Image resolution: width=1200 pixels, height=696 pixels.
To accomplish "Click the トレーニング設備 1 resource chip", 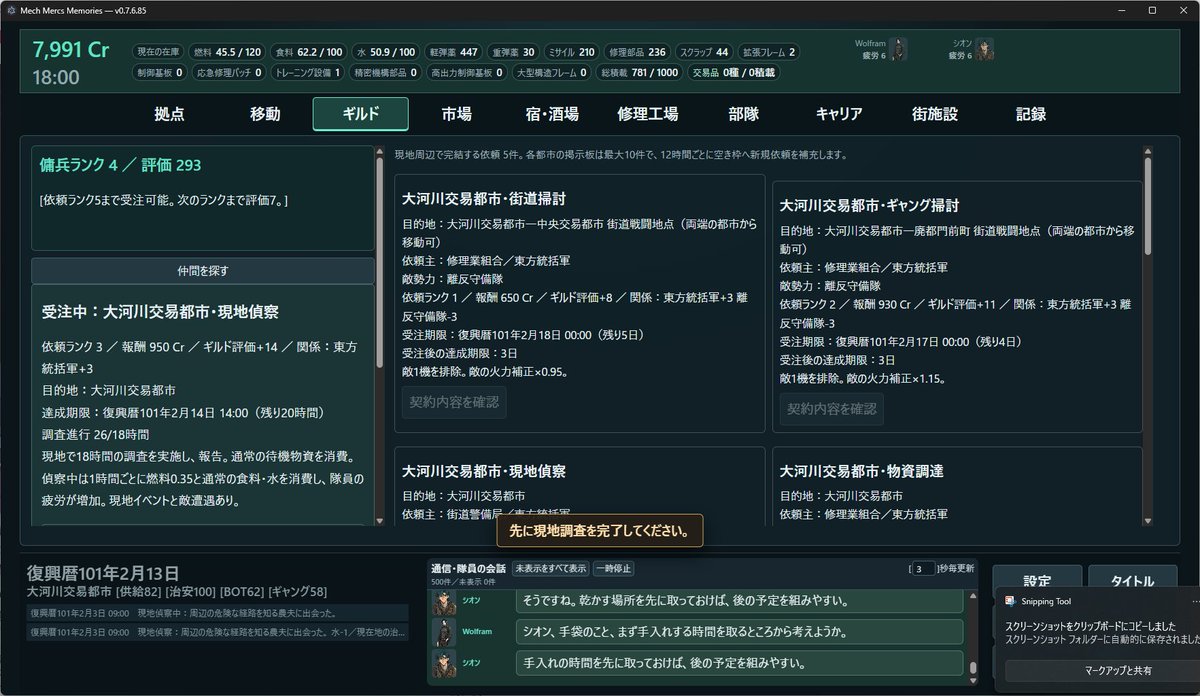I will tap(308, 72).
